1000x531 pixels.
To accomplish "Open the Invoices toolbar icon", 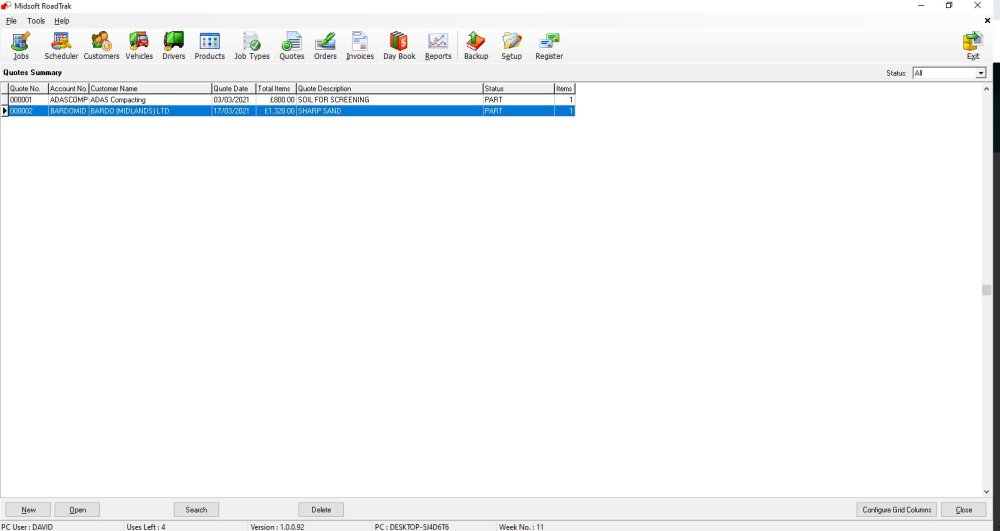I will pyautogui.click(x=360, y=46).
